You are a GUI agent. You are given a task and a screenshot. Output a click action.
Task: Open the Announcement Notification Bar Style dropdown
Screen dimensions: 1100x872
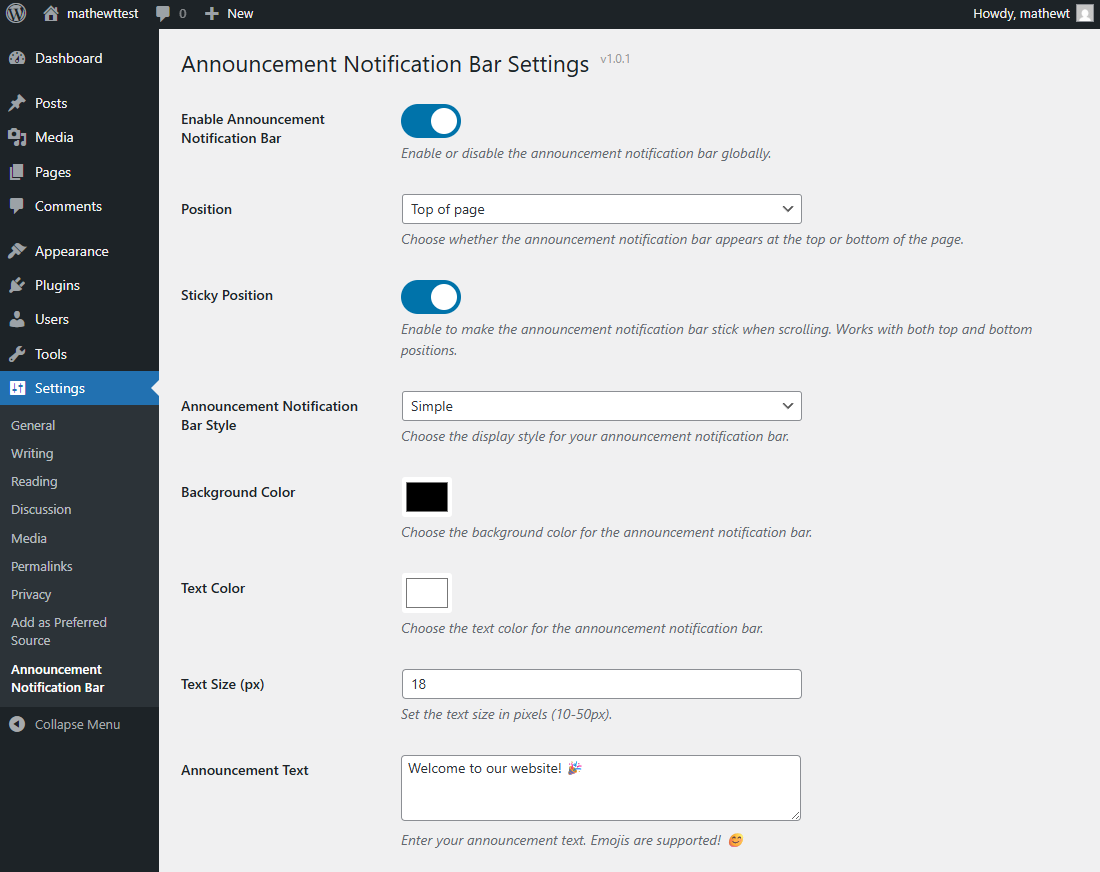click(x=600, y=406)
